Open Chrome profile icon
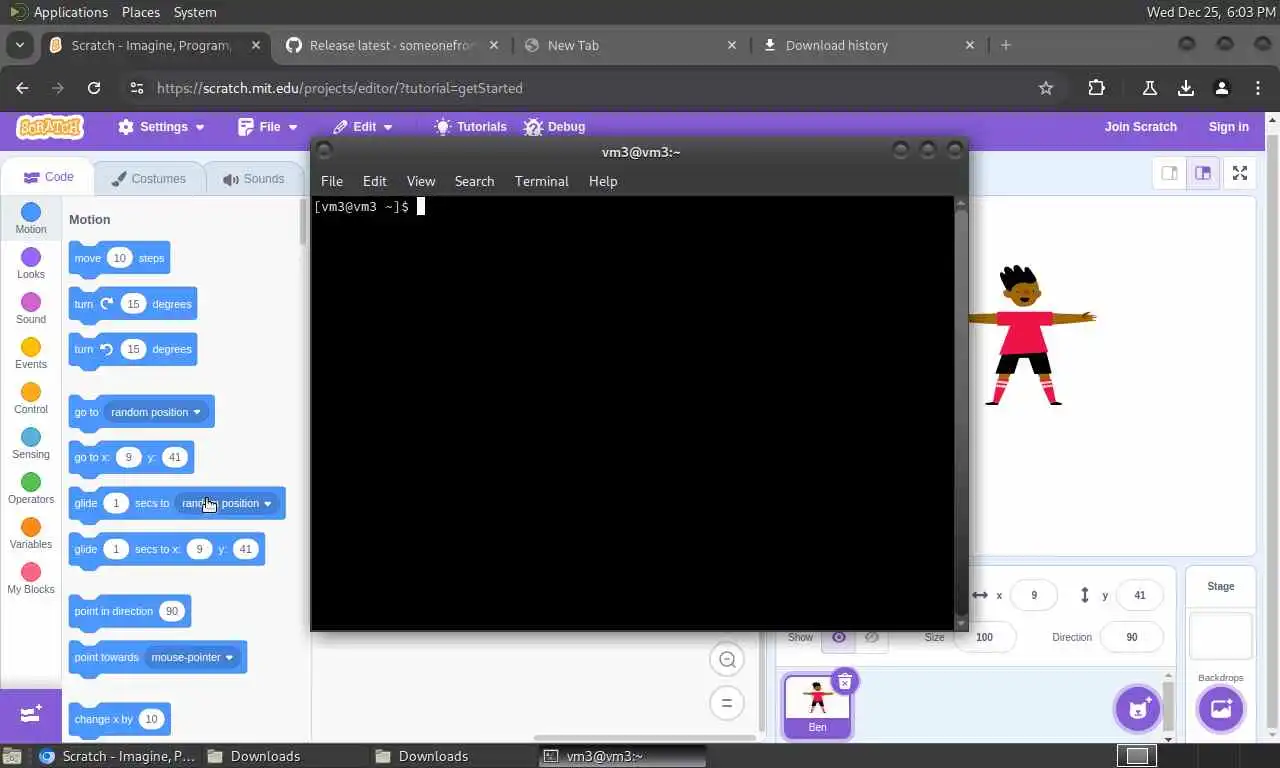1280x768 pixels. pyautogui.click(x=1221, y=88)
